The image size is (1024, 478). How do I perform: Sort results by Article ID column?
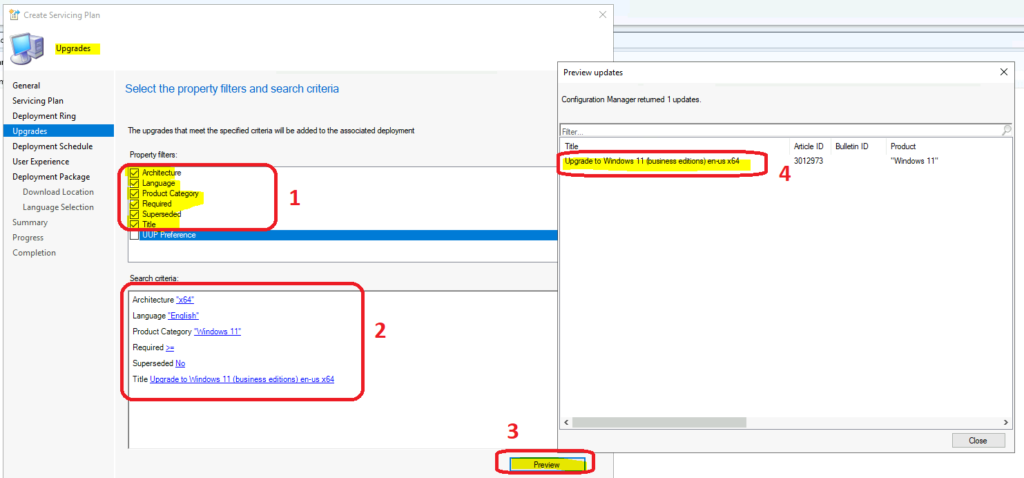[x=810, y=146]
